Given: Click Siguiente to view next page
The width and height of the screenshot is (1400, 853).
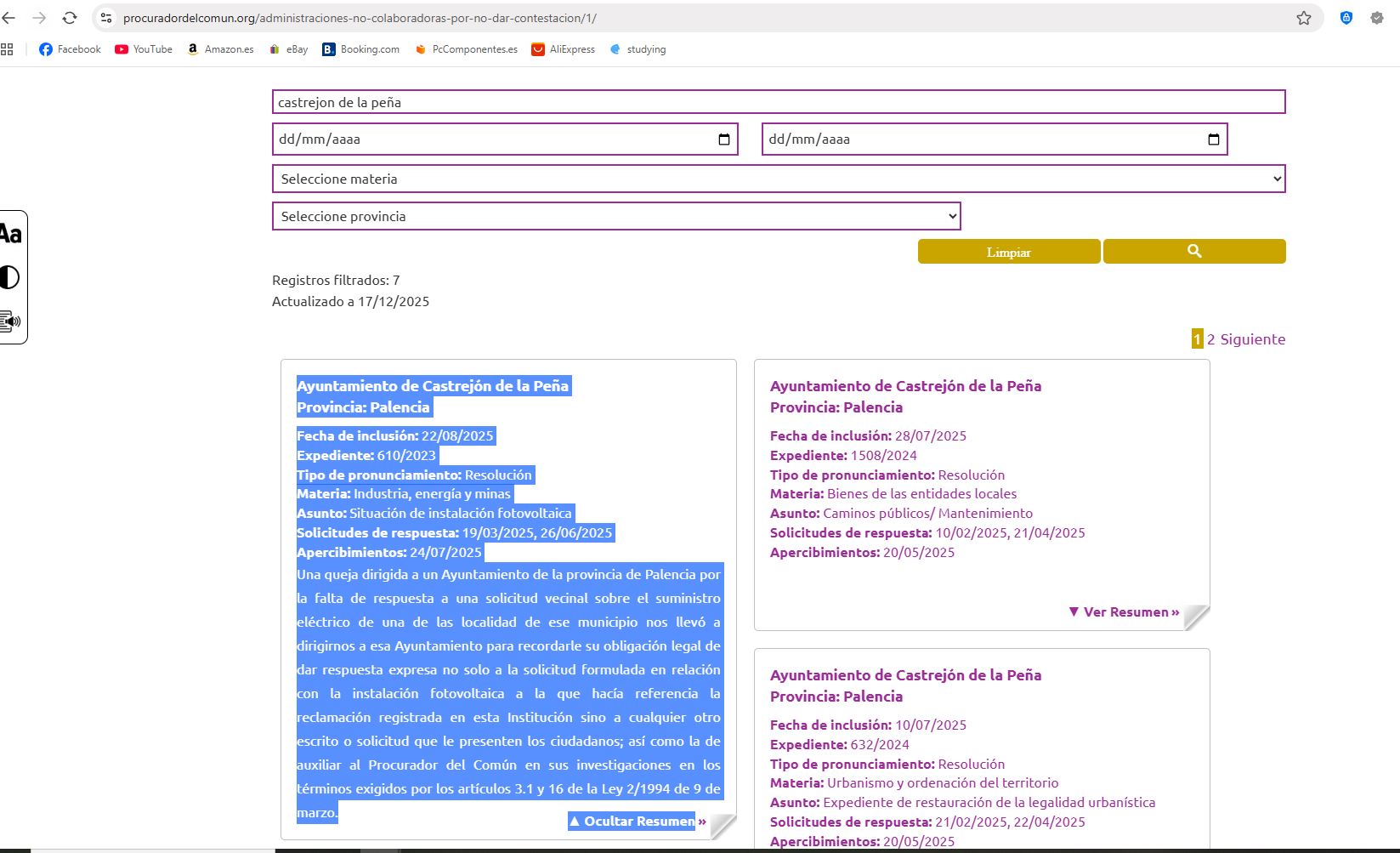Looking at the screenshot, I should pos(1252,339).
